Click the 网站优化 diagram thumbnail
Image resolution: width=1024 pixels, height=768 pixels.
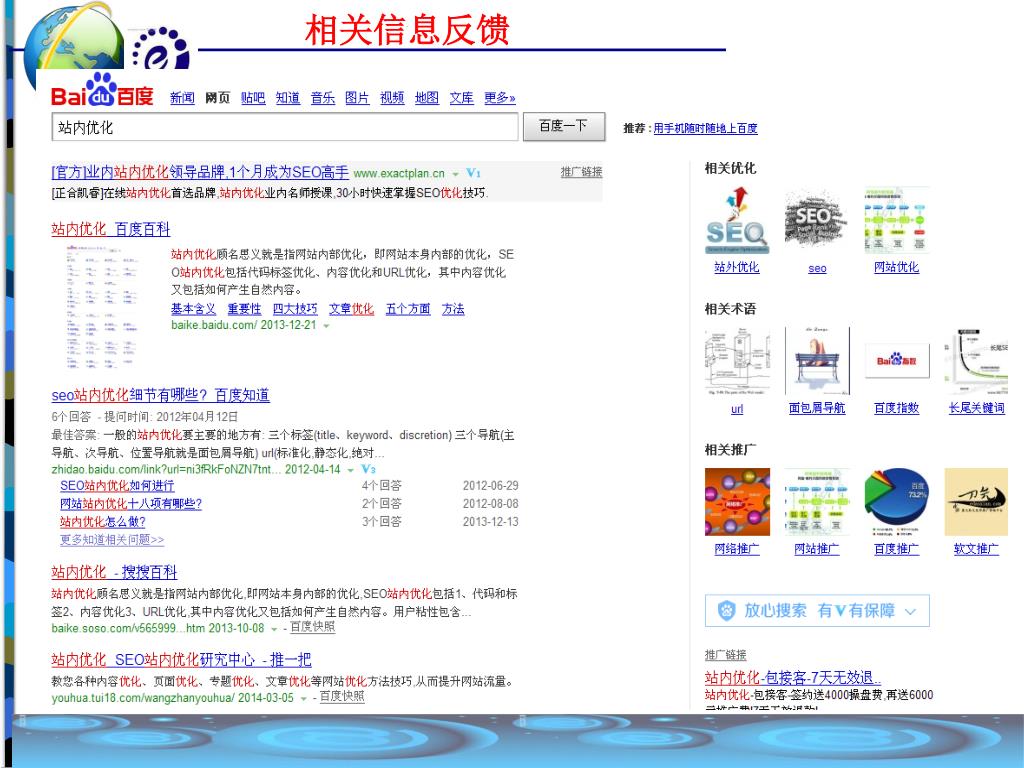point(897,221)
